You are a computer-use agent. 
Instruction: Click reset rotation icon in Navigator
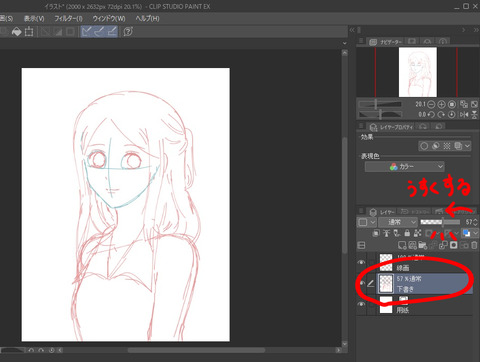pos(452,115)
